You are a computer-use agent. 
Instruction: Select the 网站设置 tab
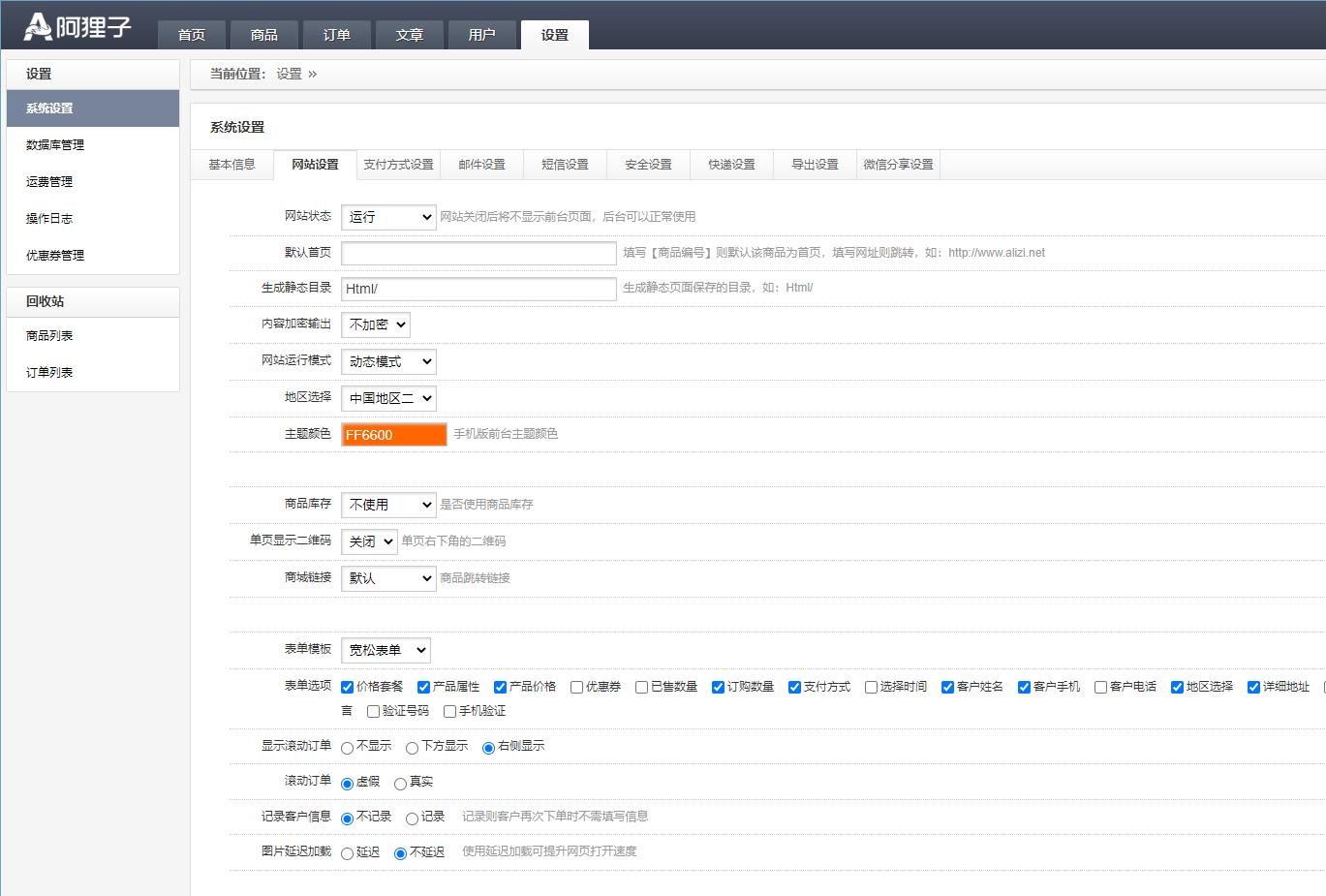tap(316, 165)
